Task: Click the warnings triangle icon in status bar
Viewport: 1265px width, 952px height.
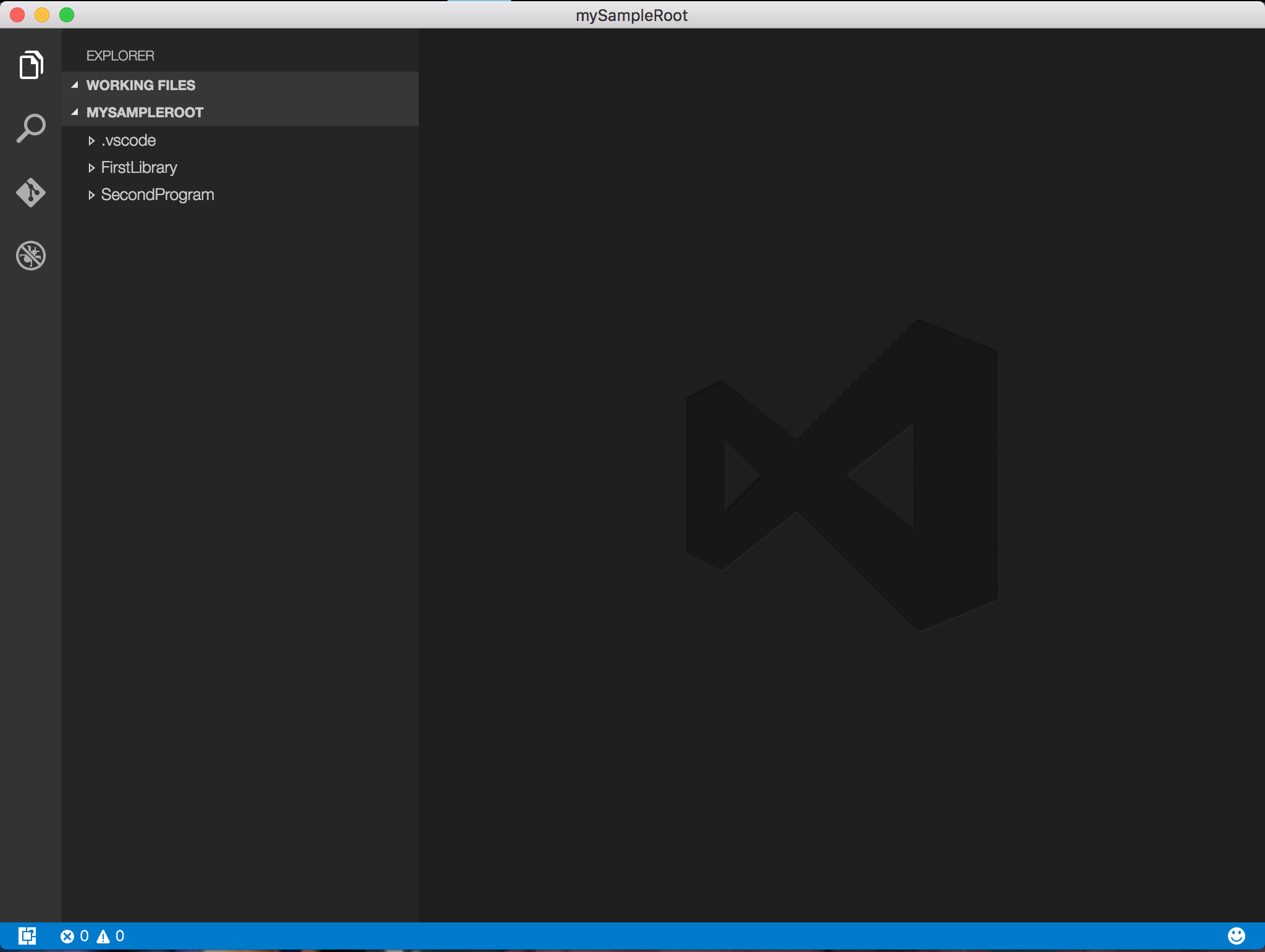Action: (103, 937)
